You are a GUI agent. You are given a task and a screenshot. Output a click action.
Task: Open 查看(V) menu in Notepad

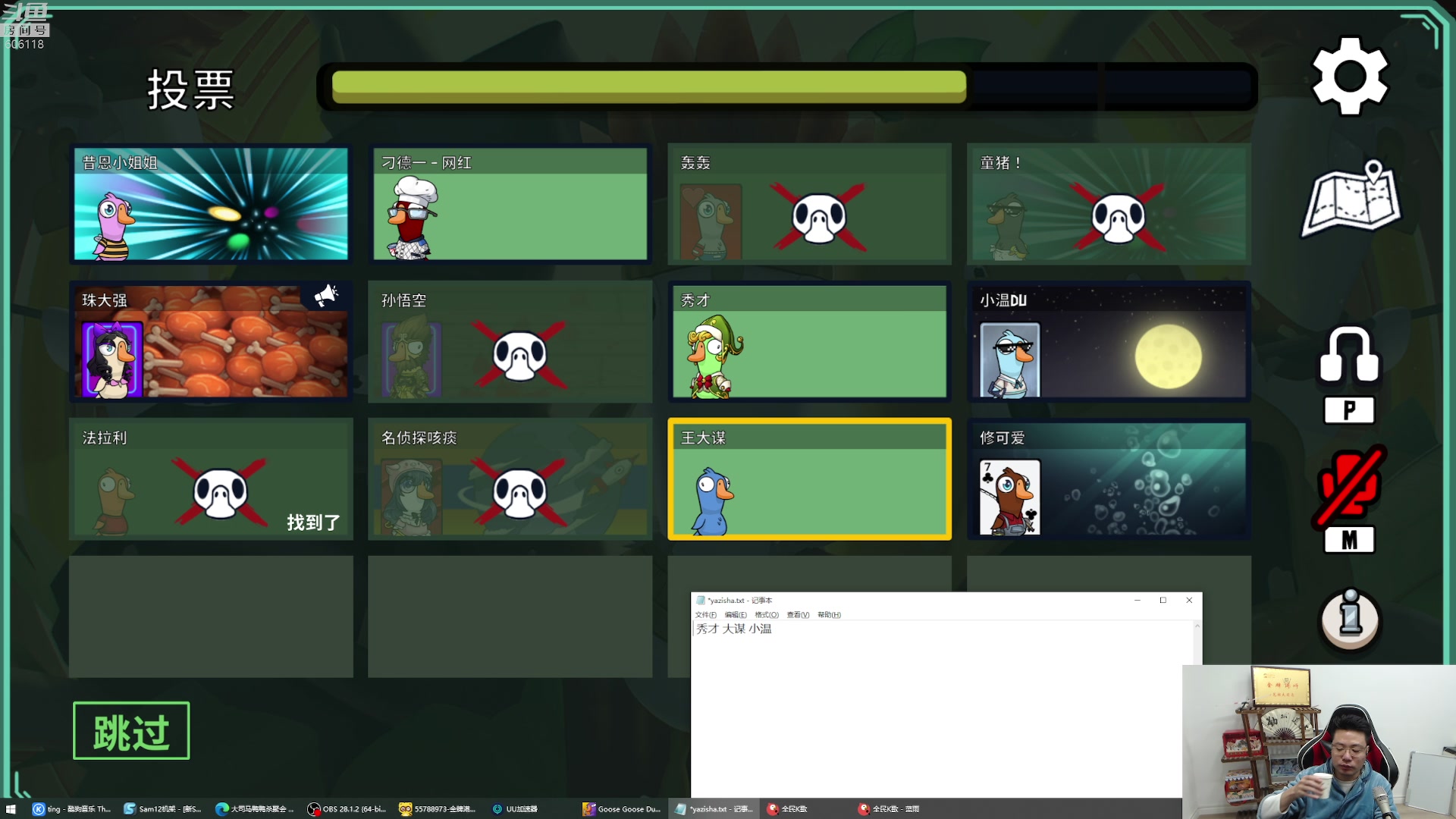(798, 615)
